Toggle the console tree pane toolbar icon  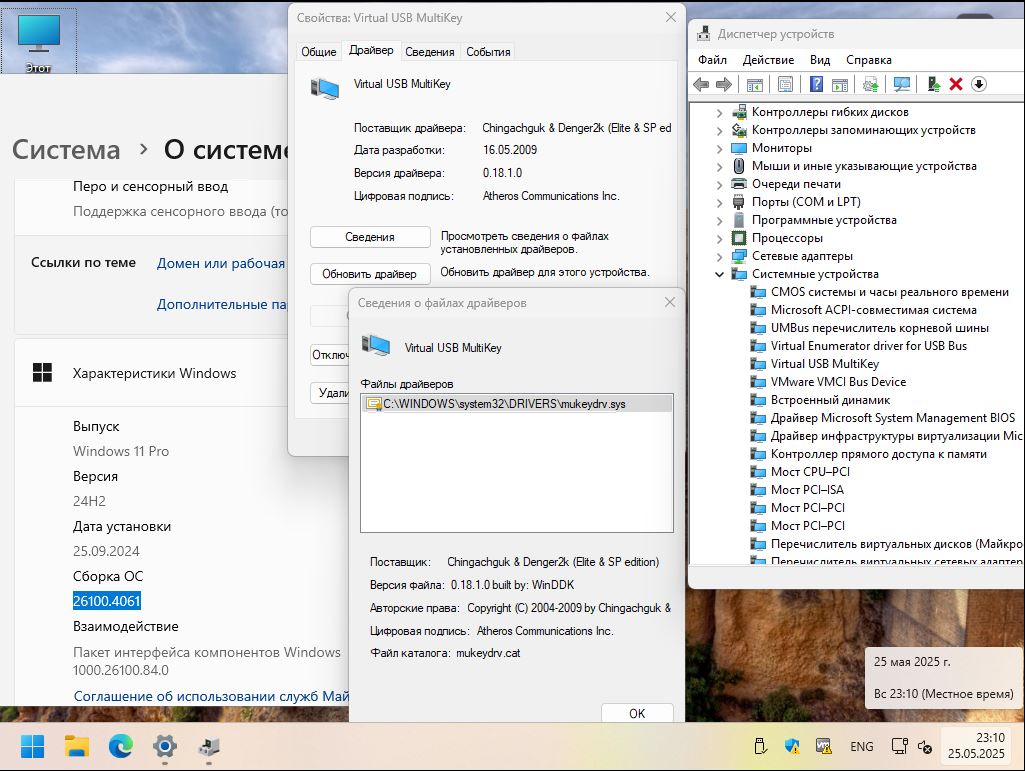click(754, 84)
